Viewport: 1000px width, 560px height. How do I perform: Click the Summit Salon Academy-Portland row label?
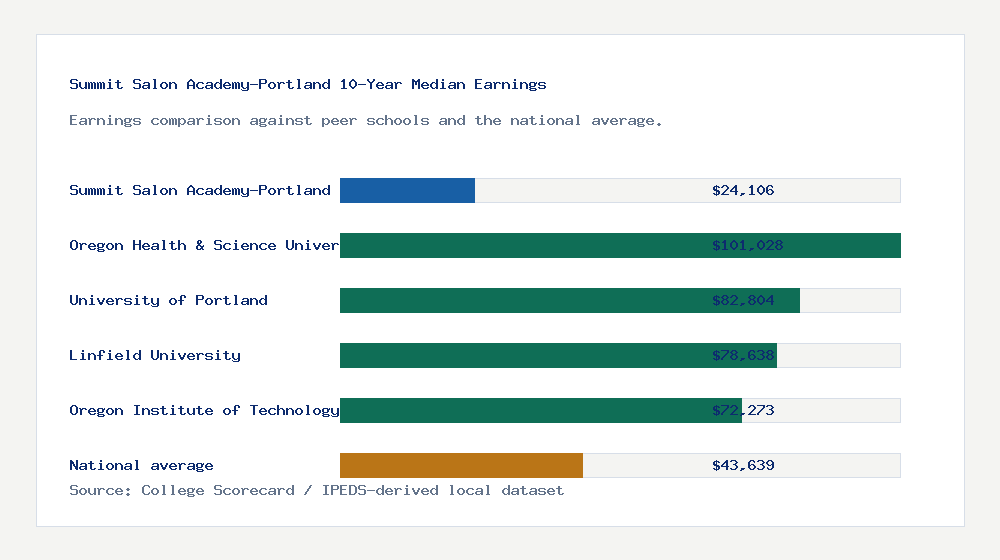pyautogui.click(x=200, y=191)
